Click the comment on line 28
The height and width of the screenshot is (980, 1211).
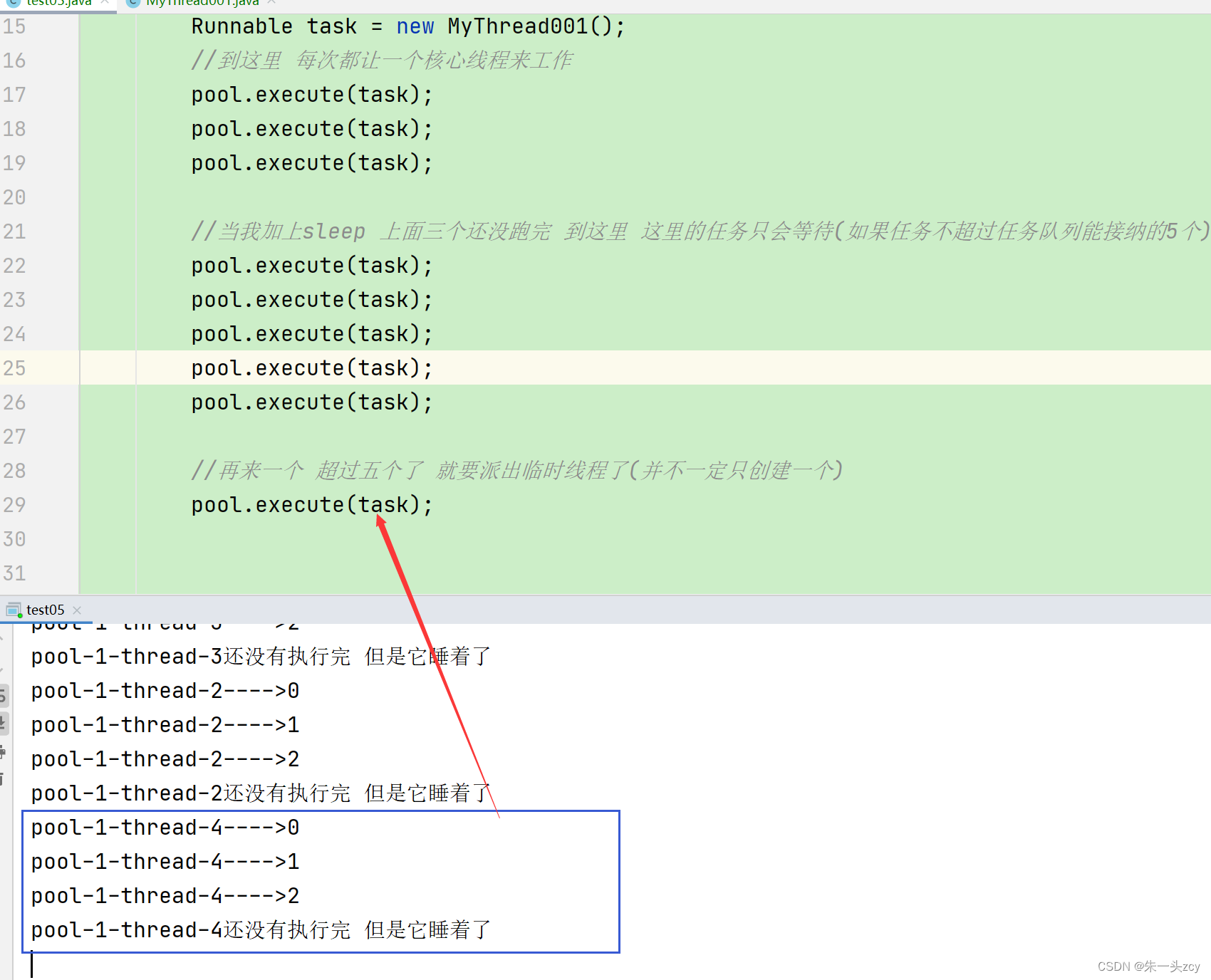point(517,471)
